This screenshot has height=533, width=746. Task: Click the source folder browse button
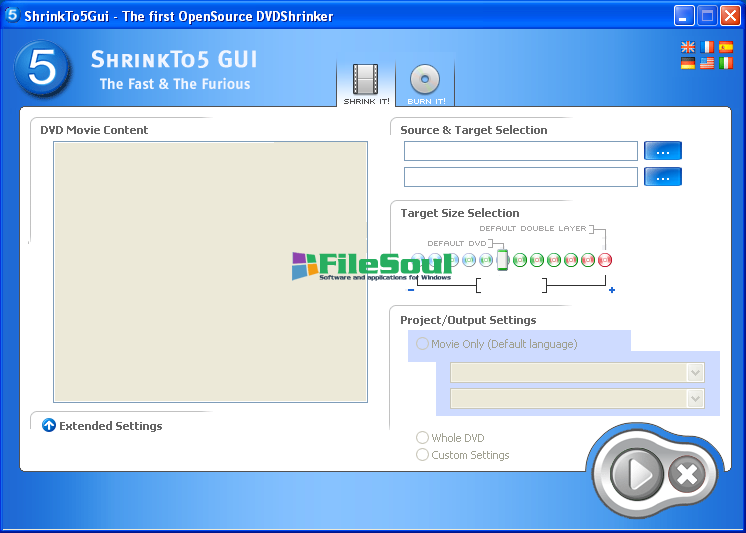coord(662,151)
